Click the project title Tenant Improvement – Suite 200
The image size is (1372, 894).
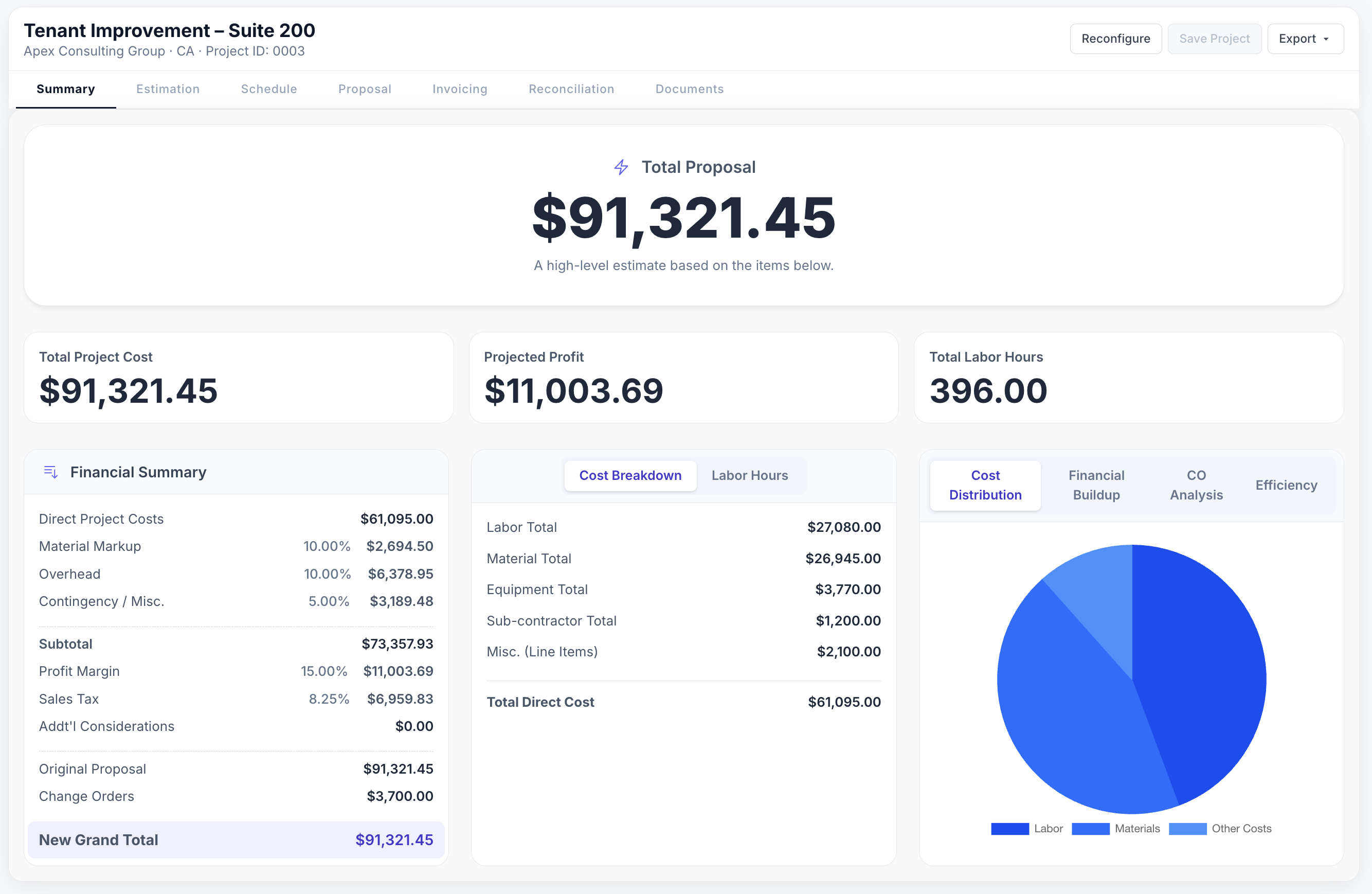point(170,30)
